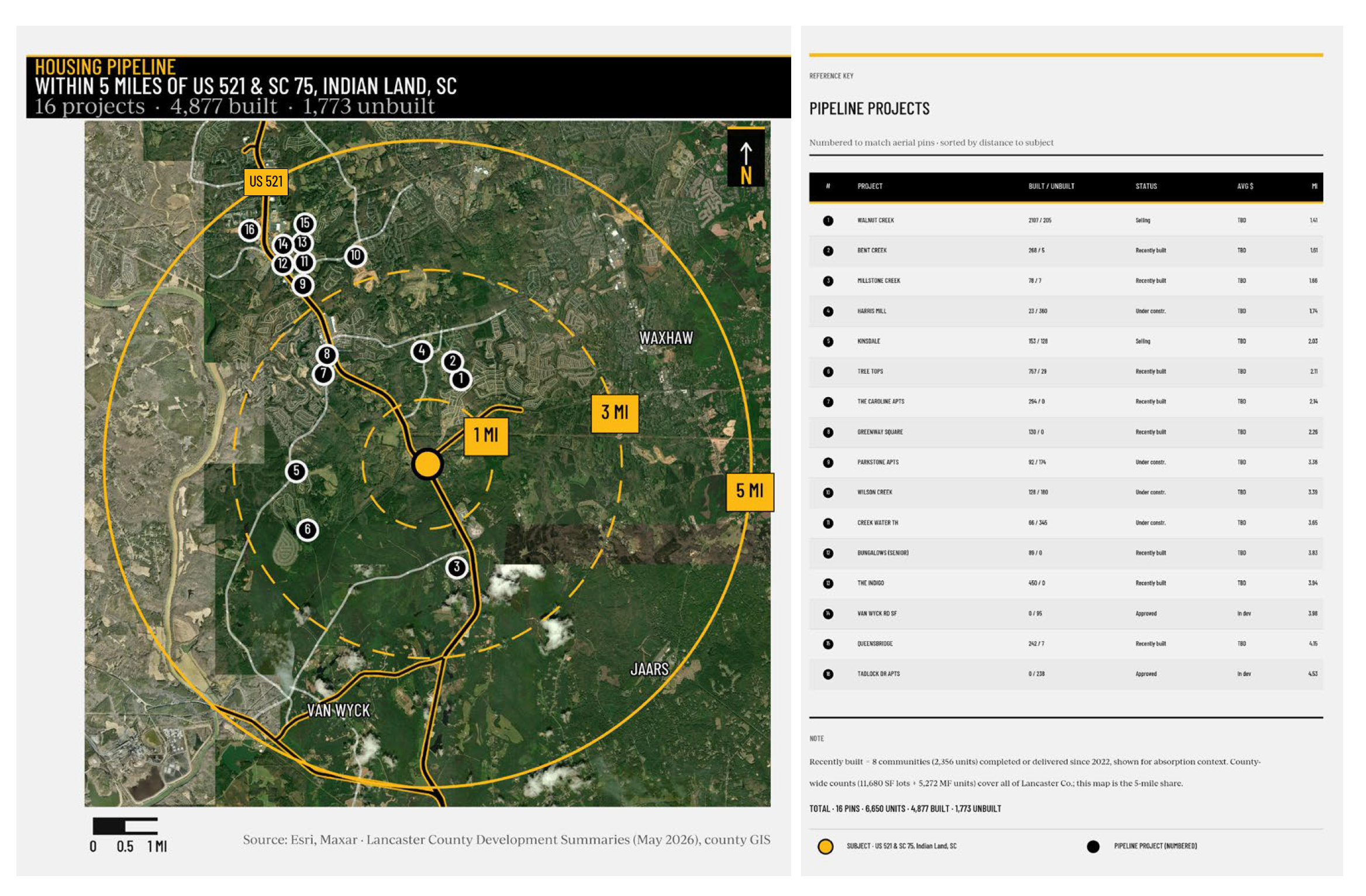Viewport: 1366px width, 896px height.
Task: Click the BUILT / UNBUILT column header
Action: click(x=1051, y=187)
